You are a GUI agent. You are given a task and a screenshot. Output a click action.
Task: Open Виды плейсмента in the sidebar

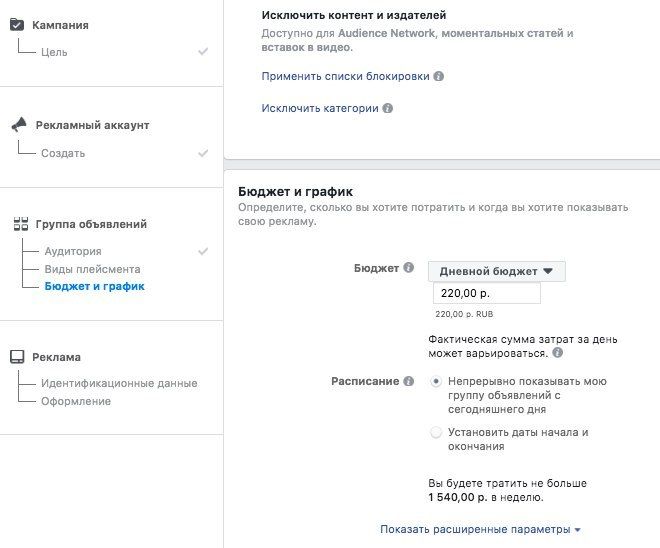(x=93, y=269)
